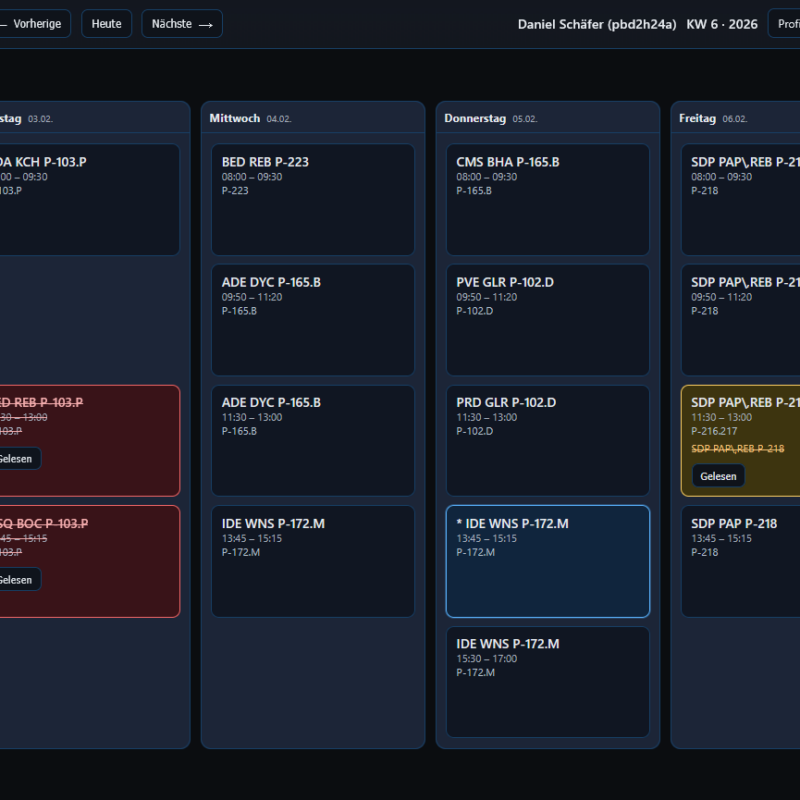Select the PRD GLR P-102.D lesson
The height and width of the screenshot is (800, 800).
[547, 440]
